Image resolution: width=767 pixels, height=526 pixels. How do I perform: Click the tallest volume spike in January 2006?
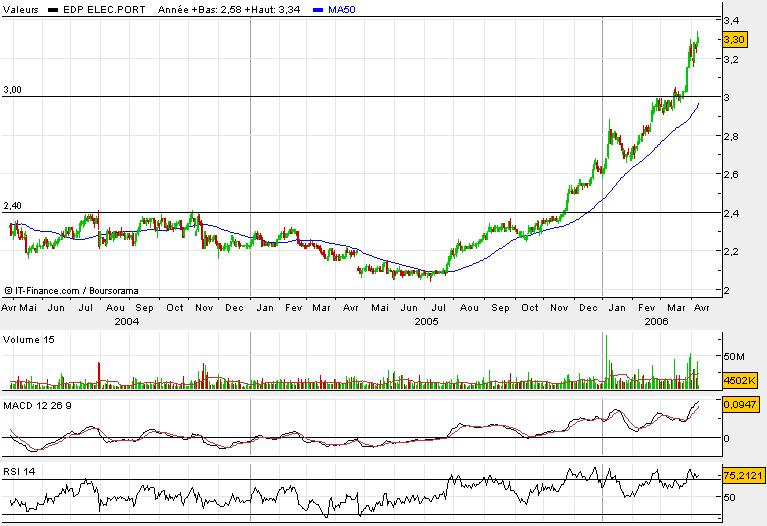[x=606, y=362]
